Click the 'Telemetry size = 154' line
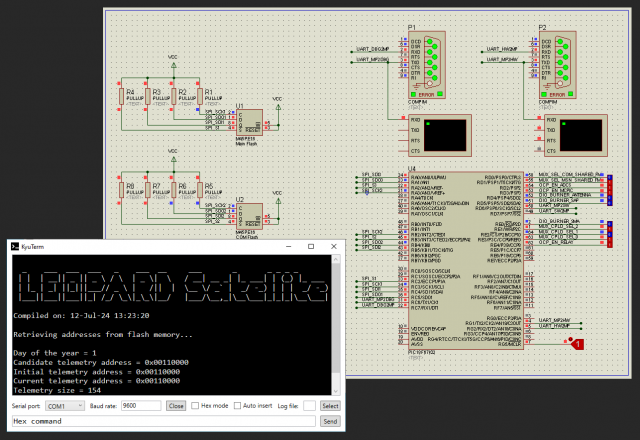 (x=57, y=390)
